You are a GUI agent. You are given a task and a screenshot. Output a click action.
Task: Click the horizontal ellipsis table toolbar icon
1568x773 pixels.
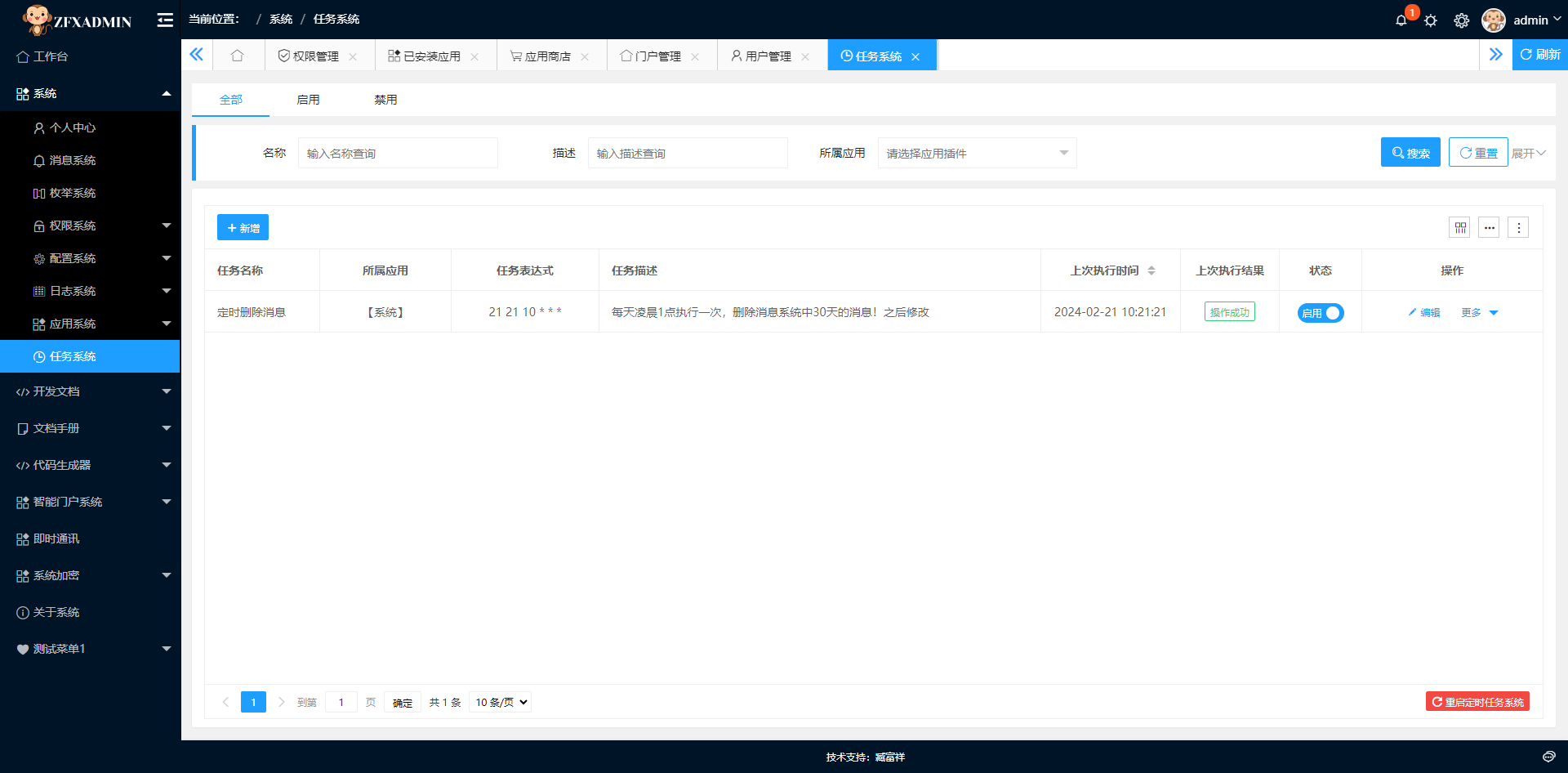tap(1489, 228)
